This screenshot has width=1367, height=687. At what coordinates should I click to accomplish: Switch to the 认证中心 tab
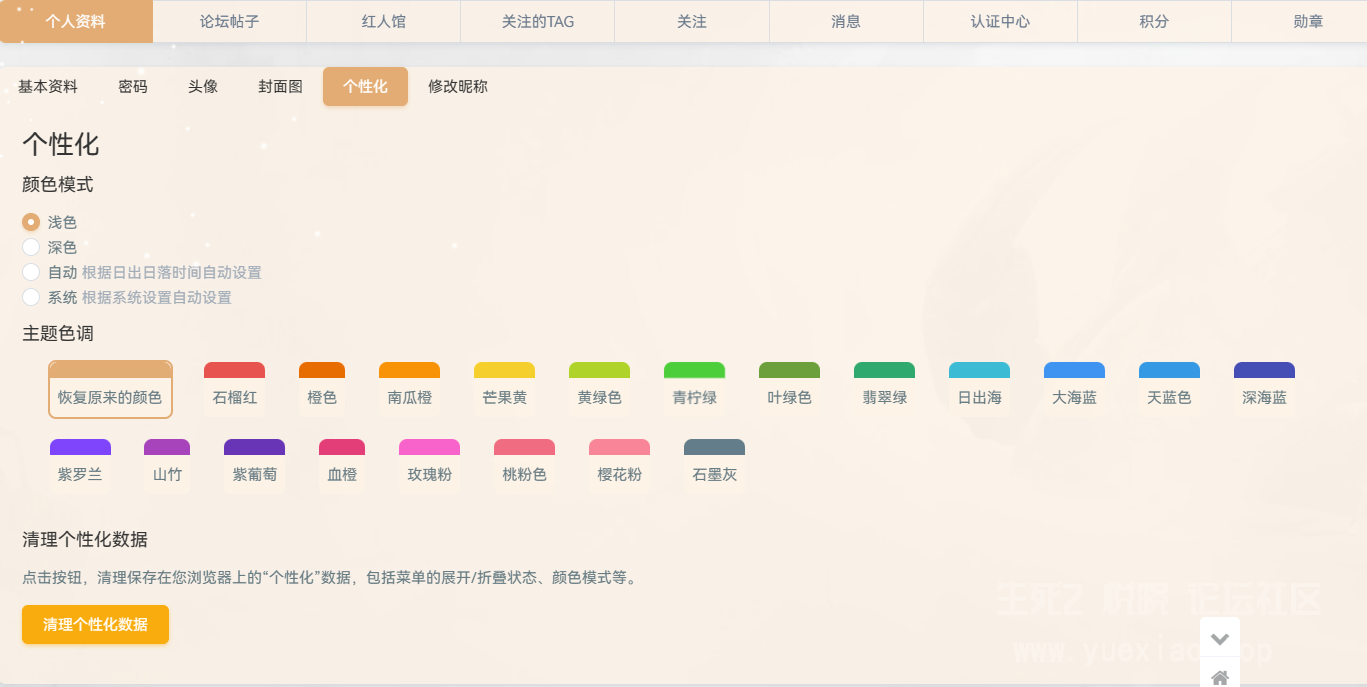(1000, 21)
